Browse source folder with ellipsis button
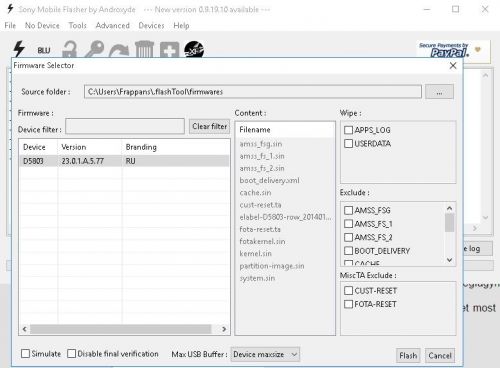The height and width of the screenshot is (368, 500). tap(439, 92)
